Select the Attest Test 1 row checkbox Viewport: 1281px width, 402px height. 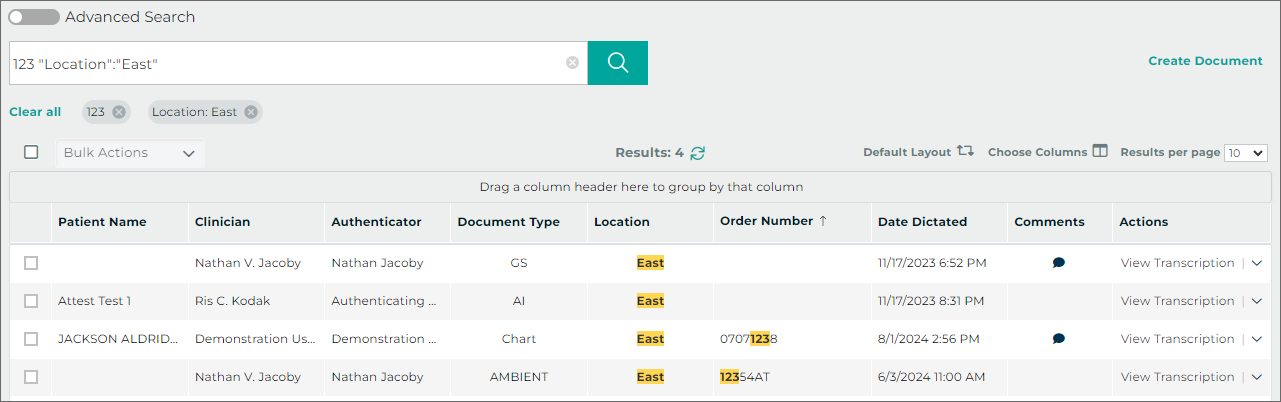click(31, 301)
